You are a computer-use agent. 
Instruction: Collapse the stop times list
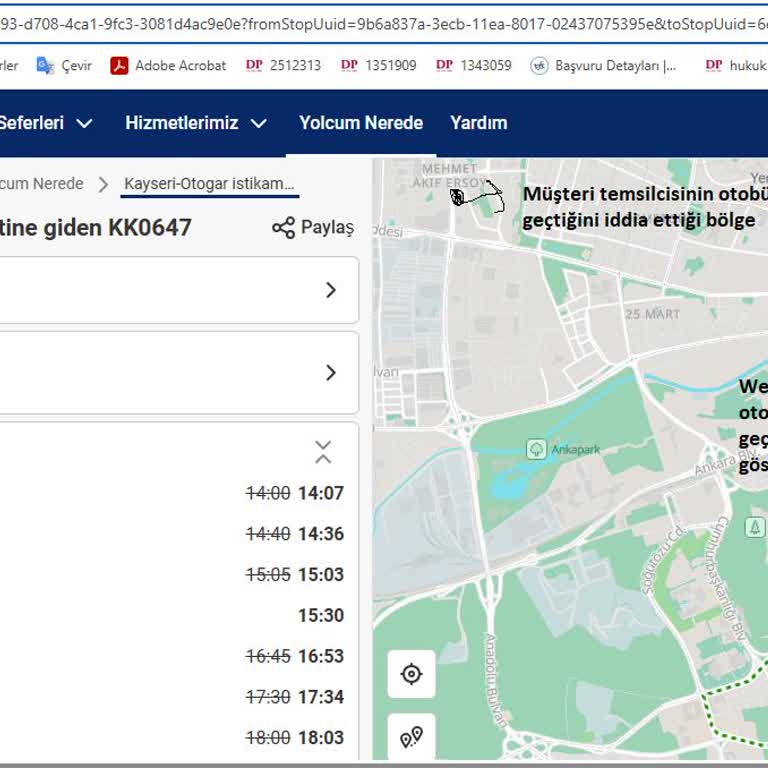click(x=323, y=452)
